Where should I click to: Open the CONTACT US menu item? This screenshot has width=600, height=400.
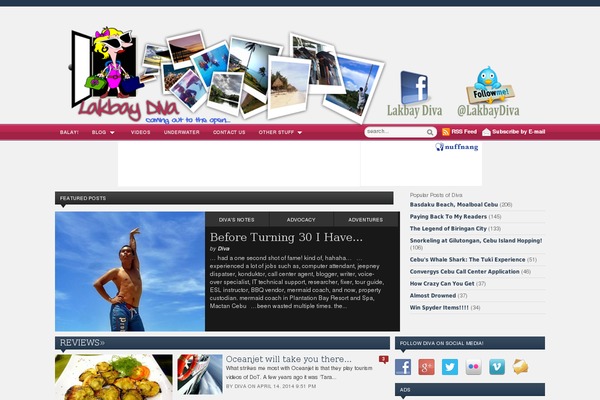tap(229, 132)
